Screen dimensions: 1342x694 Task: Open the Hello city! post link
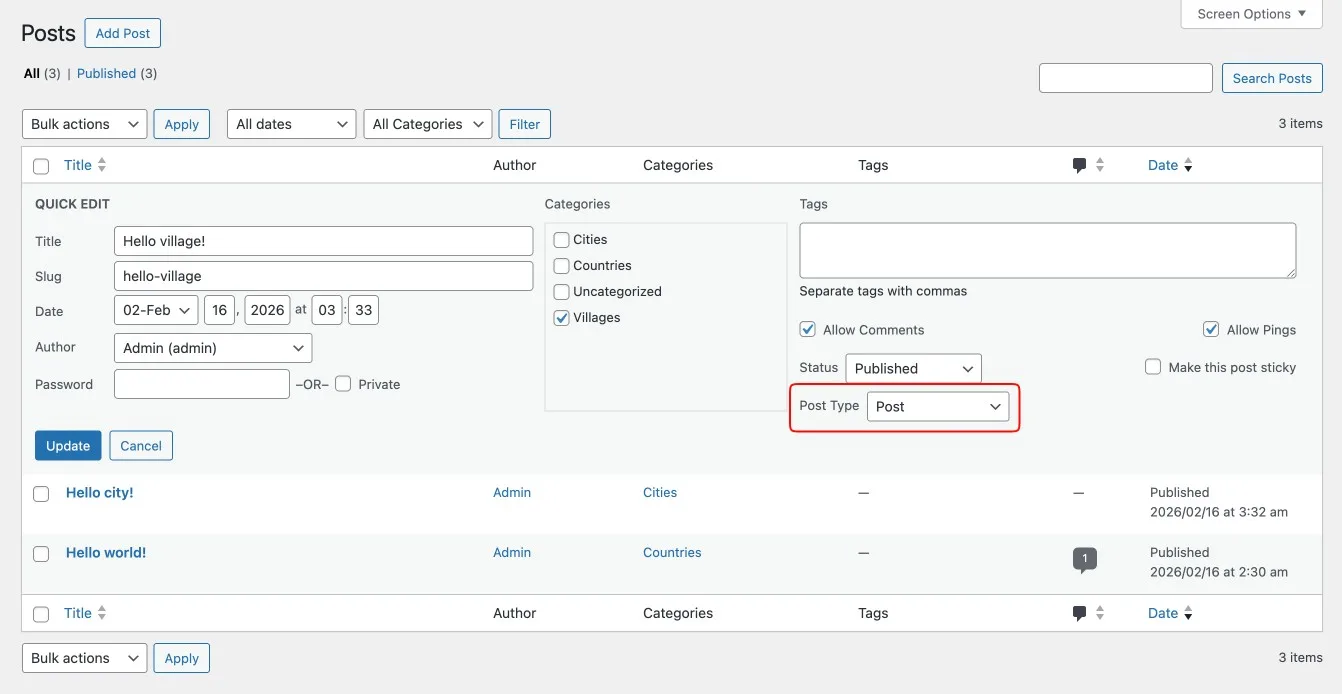[x=99, y=493]
